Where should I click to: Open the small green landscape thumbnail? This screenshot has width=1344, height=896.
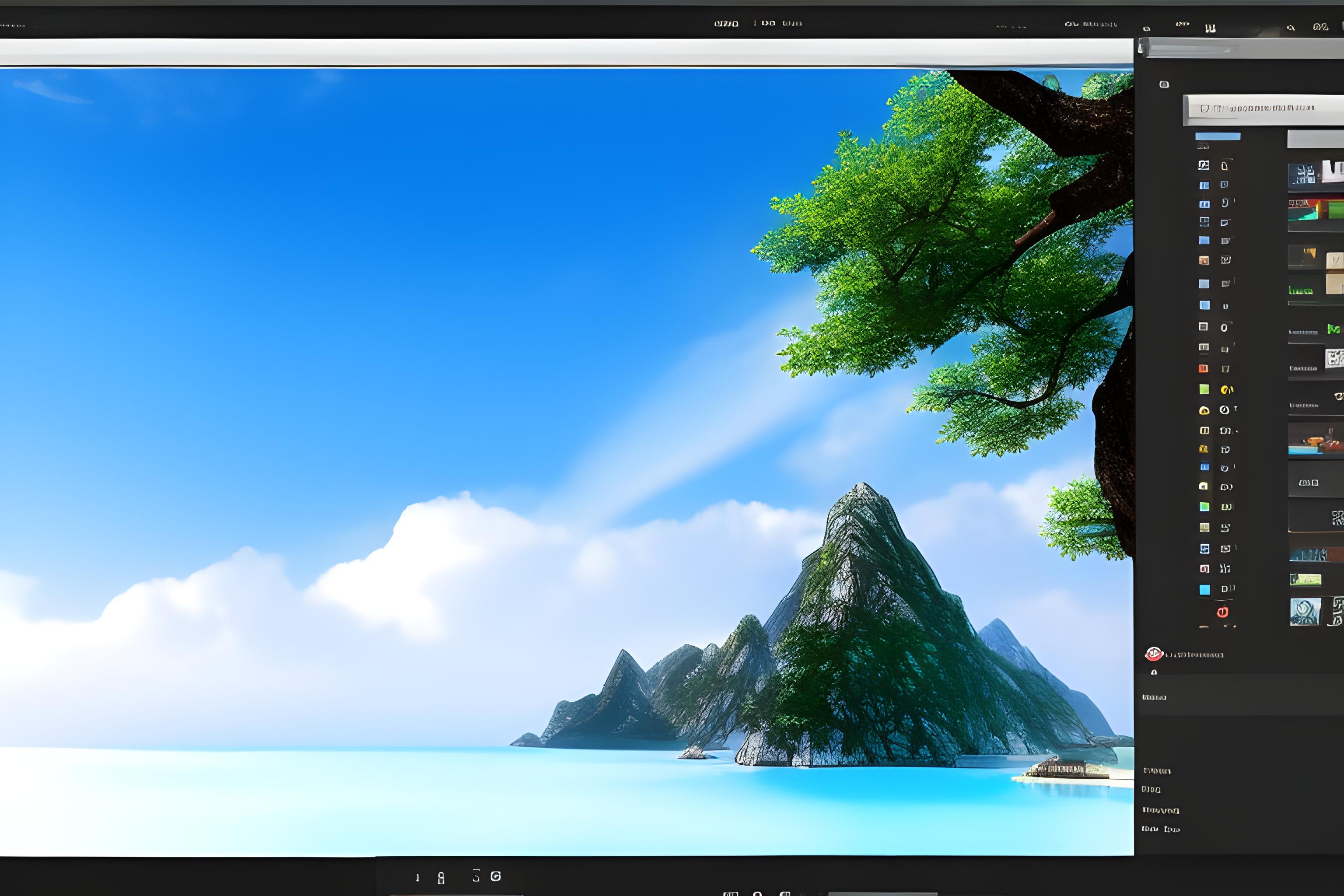1305,579
